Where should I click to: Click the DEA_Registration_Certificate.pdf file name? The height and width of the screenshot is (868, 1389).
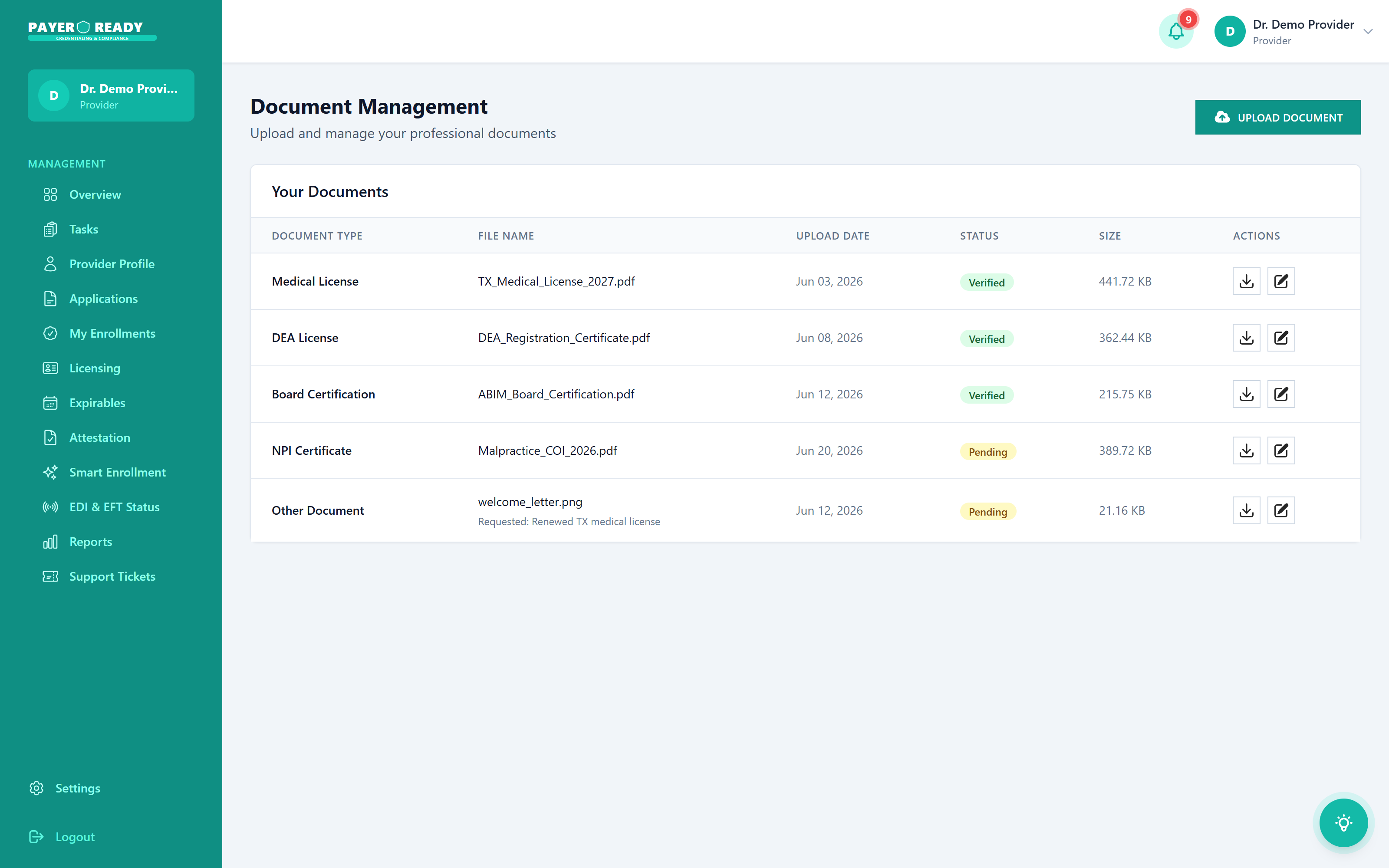tap(564, 338)
